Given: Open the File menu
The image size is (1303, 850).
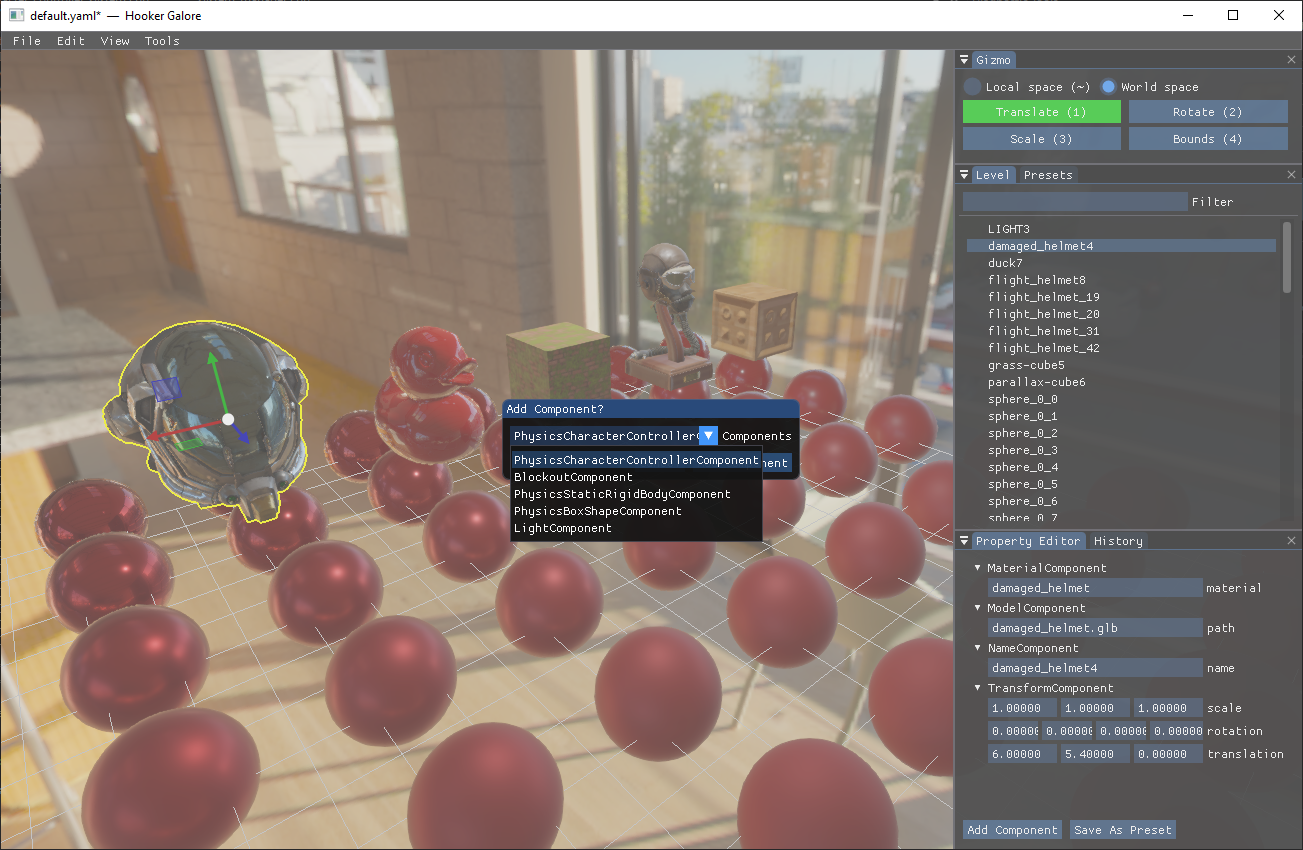Looking at the screenshot, I should tap(27, 41).
